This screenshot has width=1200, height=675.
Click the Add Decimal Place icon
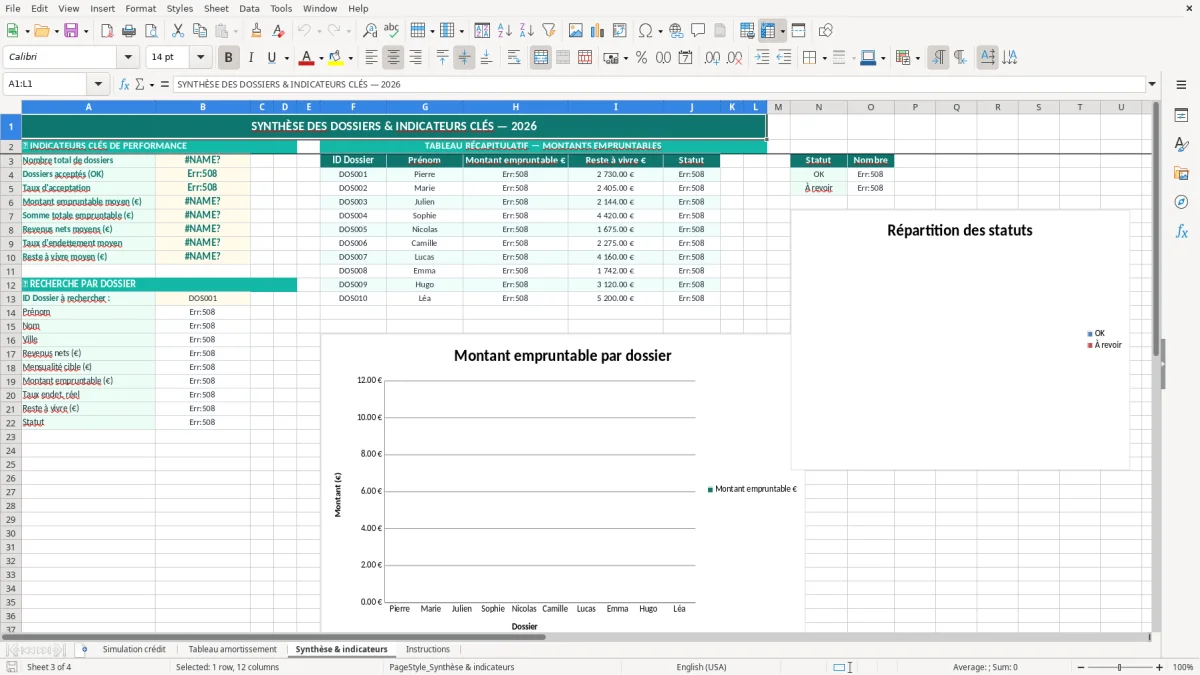[x=712, y=58]
